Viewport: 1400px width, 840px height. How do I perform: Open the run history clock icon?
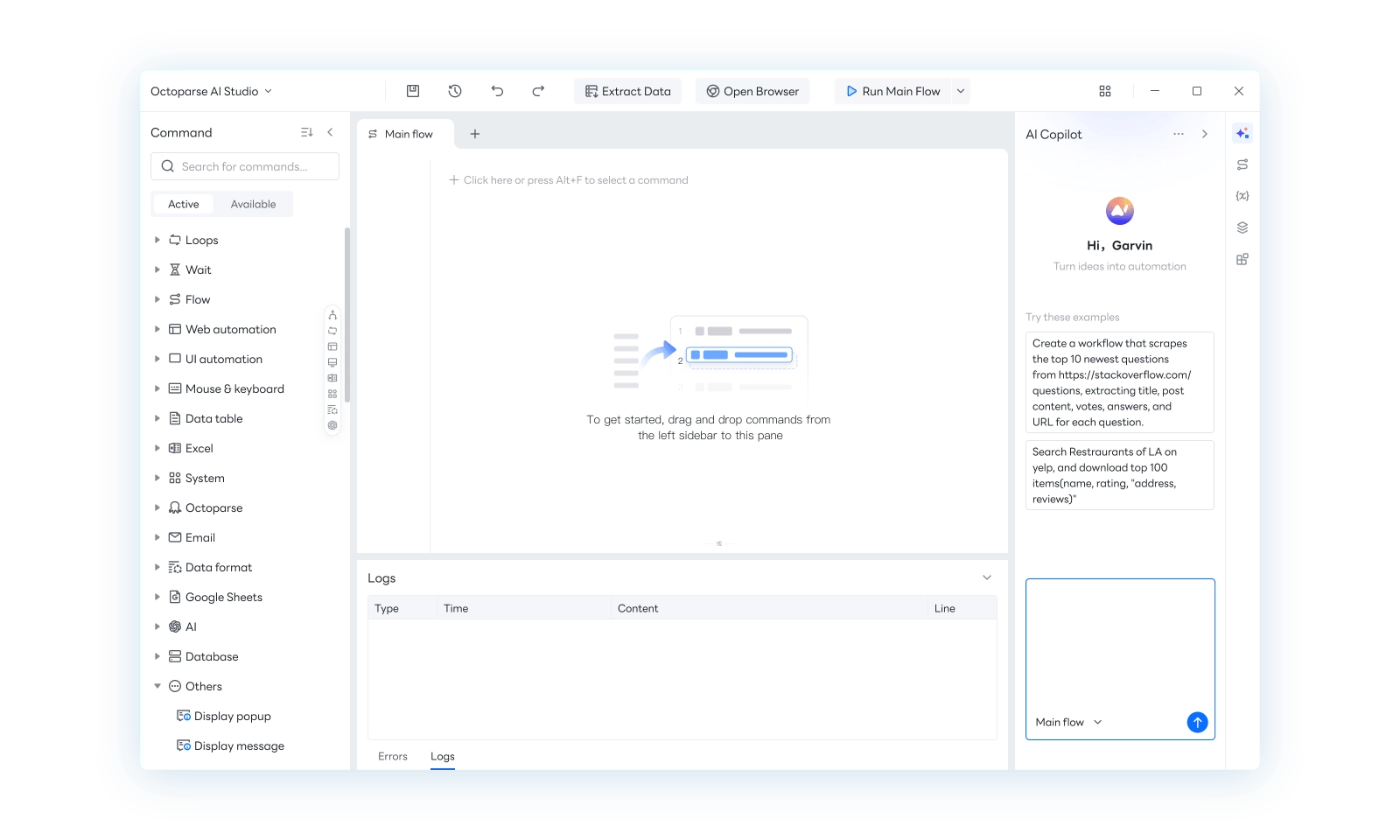pos(455,91)
